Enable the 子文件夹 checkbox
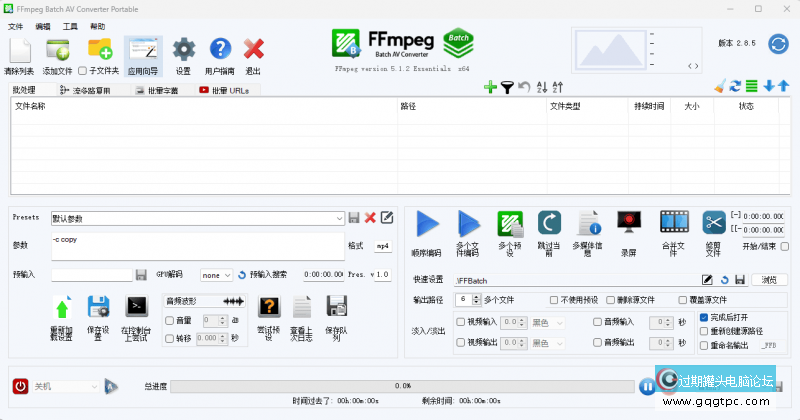 click(x=83, y=71)
